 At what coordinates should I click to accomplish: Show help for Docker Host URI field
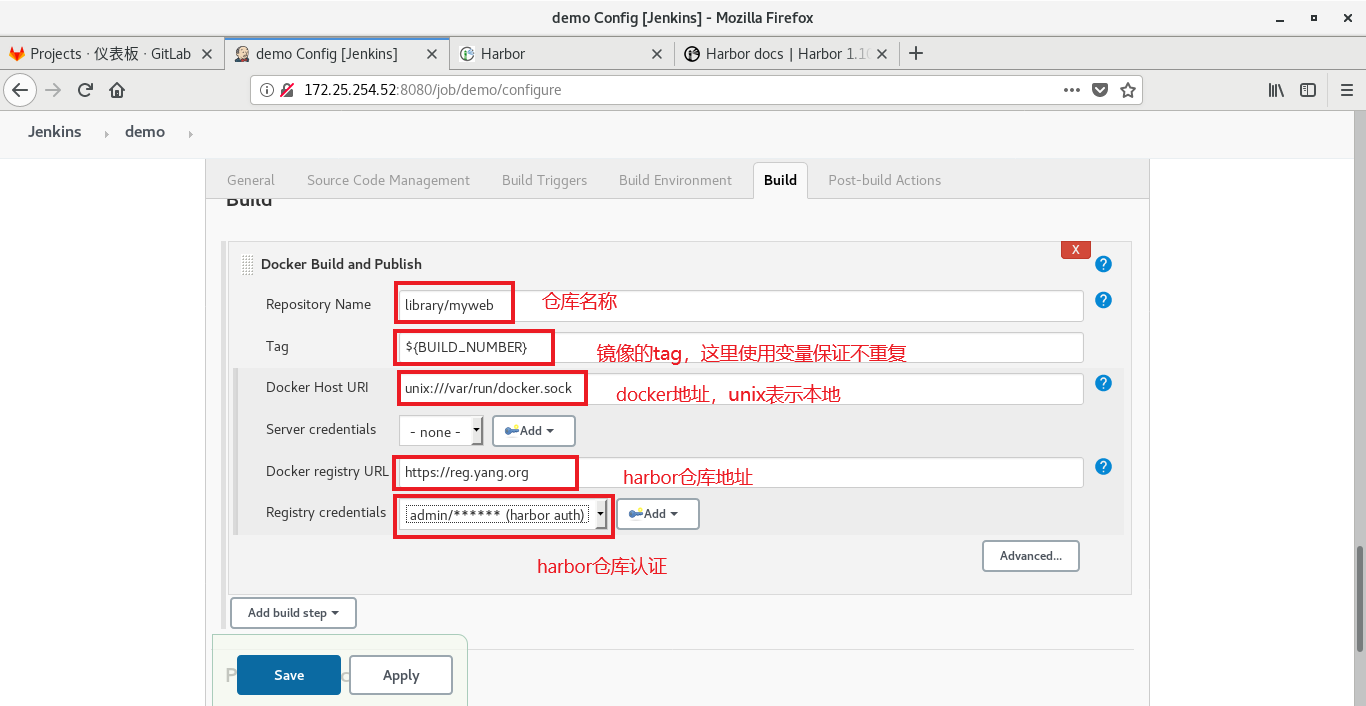tap(1103, 383)
